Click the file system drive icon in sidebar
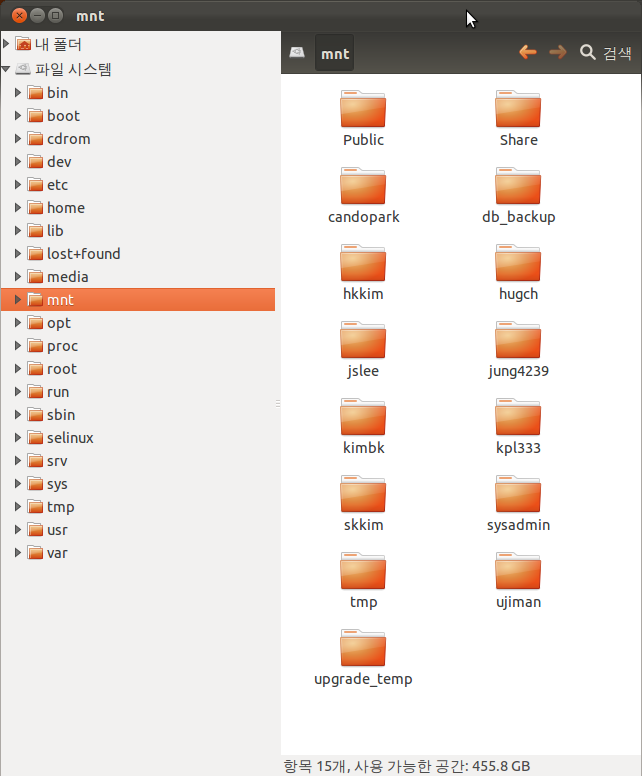This screenshot has width=642, height=776. 23,69
